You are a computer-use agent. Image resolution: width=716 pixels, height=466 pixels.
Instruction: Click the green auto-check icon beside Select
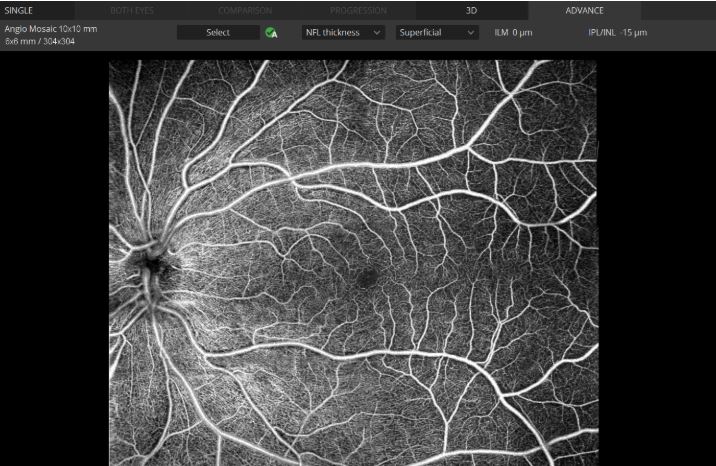(271, 33)
